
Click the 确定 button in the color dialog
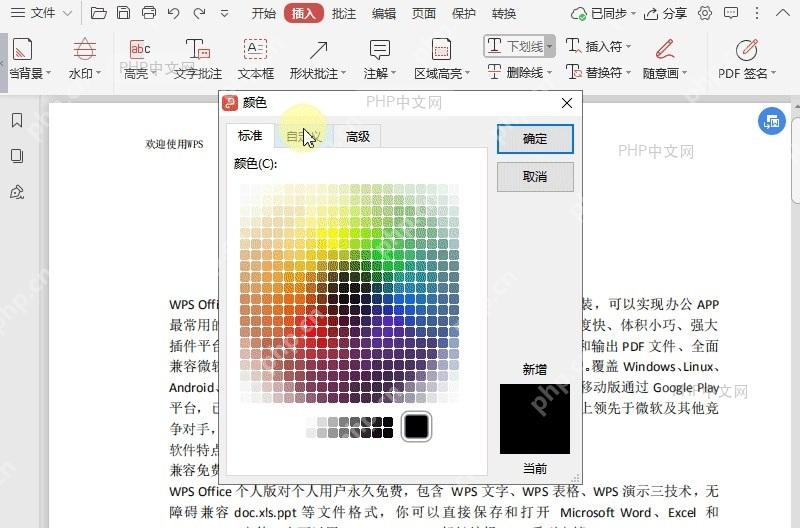[535, 139]
